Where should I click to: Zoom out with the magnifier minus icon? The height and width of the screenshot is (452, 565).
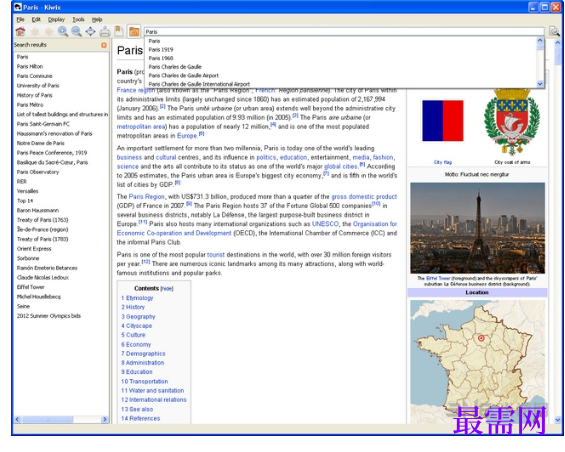coord(76,32)
